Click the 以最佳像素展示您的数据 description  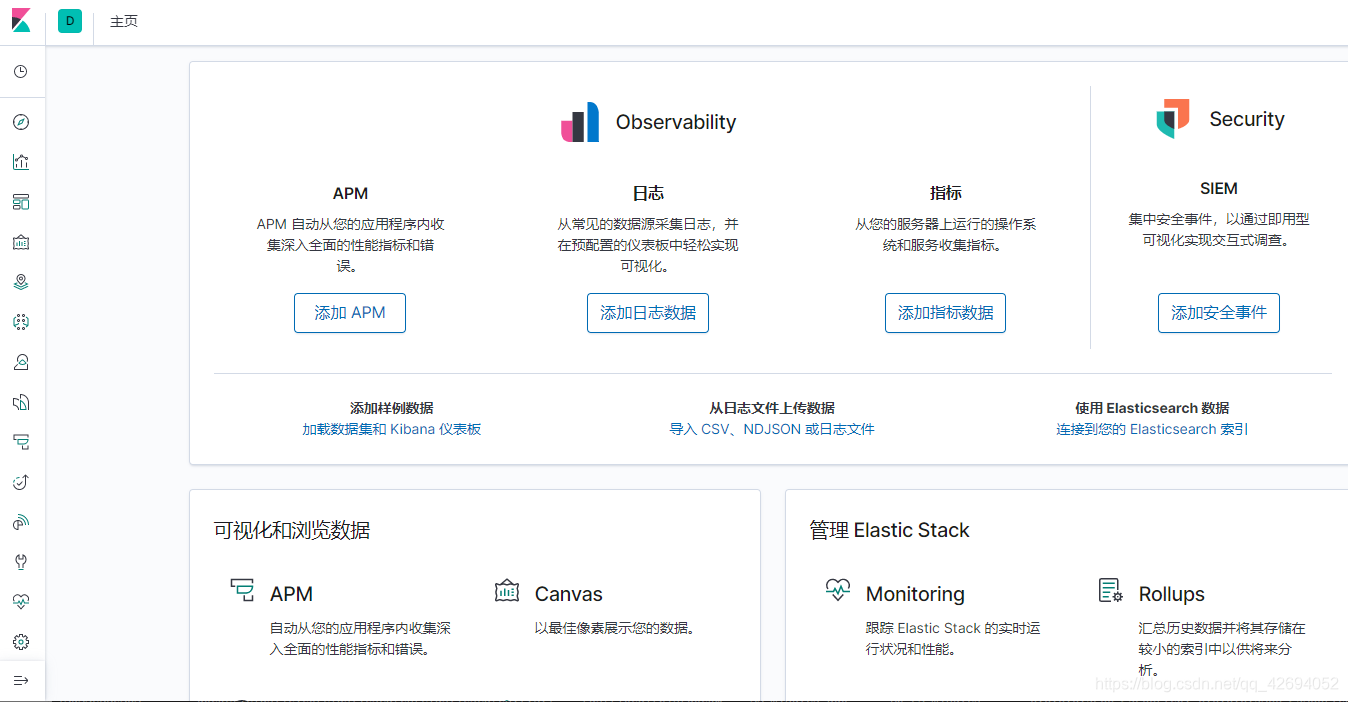[x=614, y=628]
